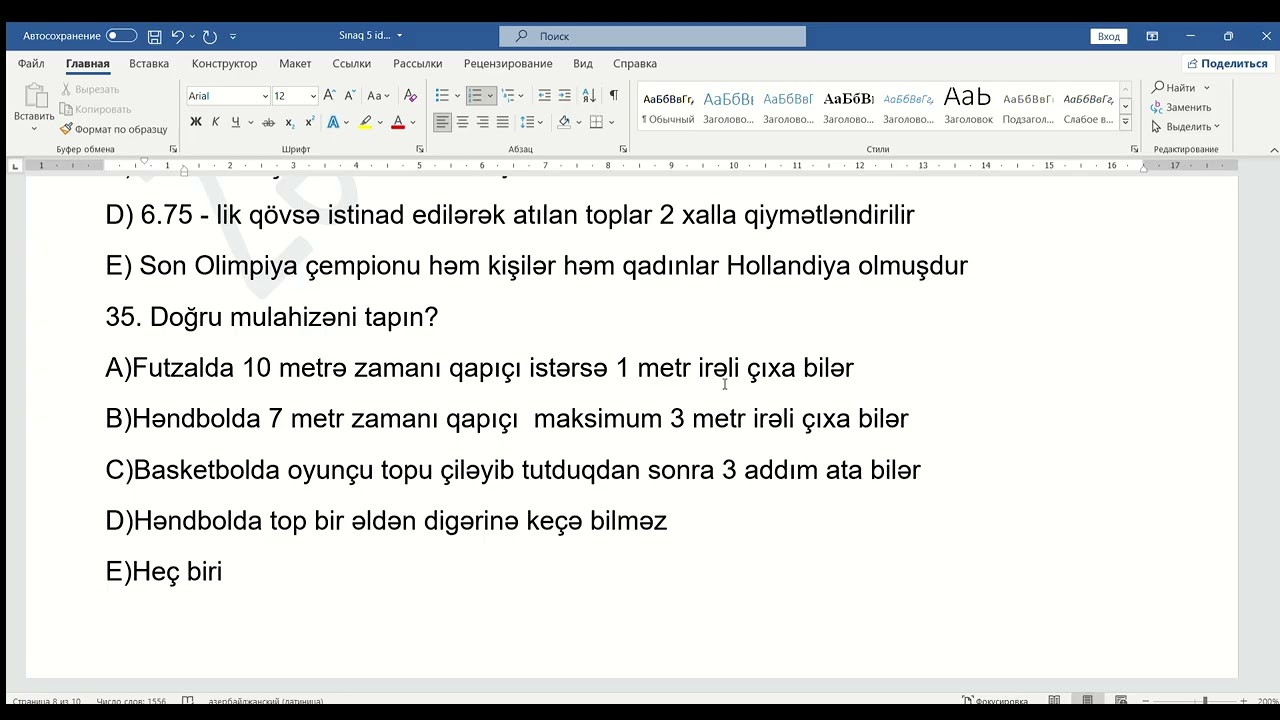
Task: Open the Ссылки ribbon tab
Action: [352, 63]
